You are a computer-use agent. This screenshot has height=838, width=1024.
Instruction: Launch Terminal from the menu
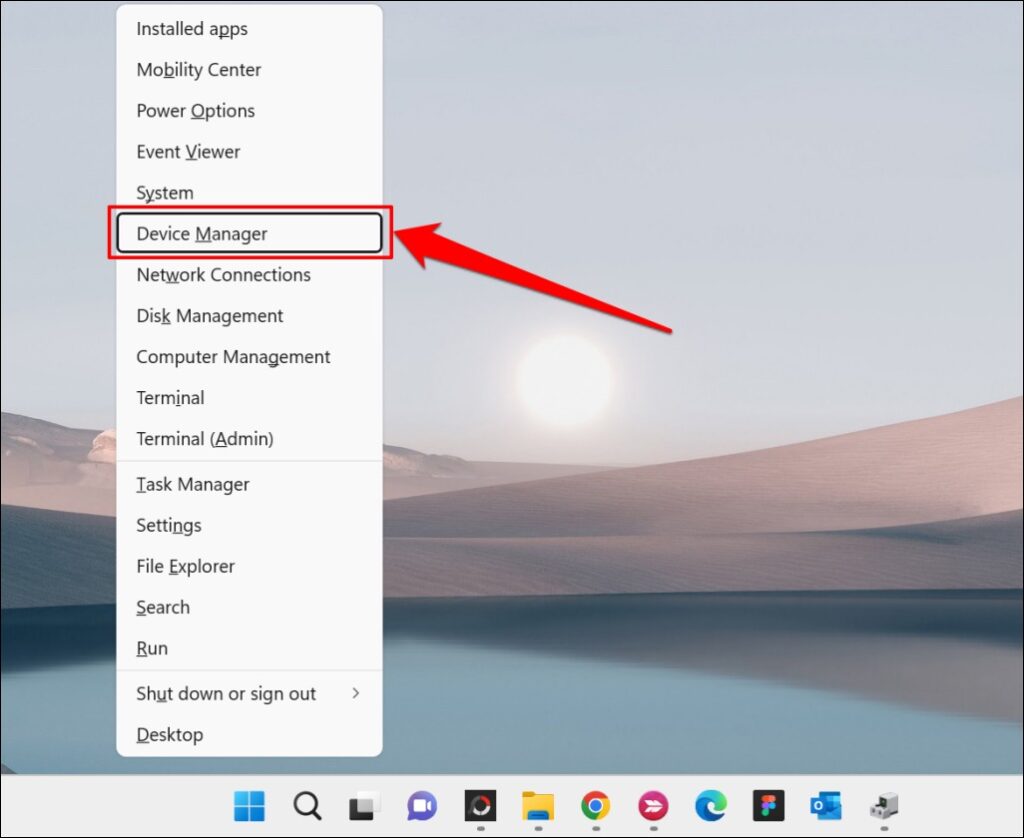pyautogui.click(x=249, y=398)
